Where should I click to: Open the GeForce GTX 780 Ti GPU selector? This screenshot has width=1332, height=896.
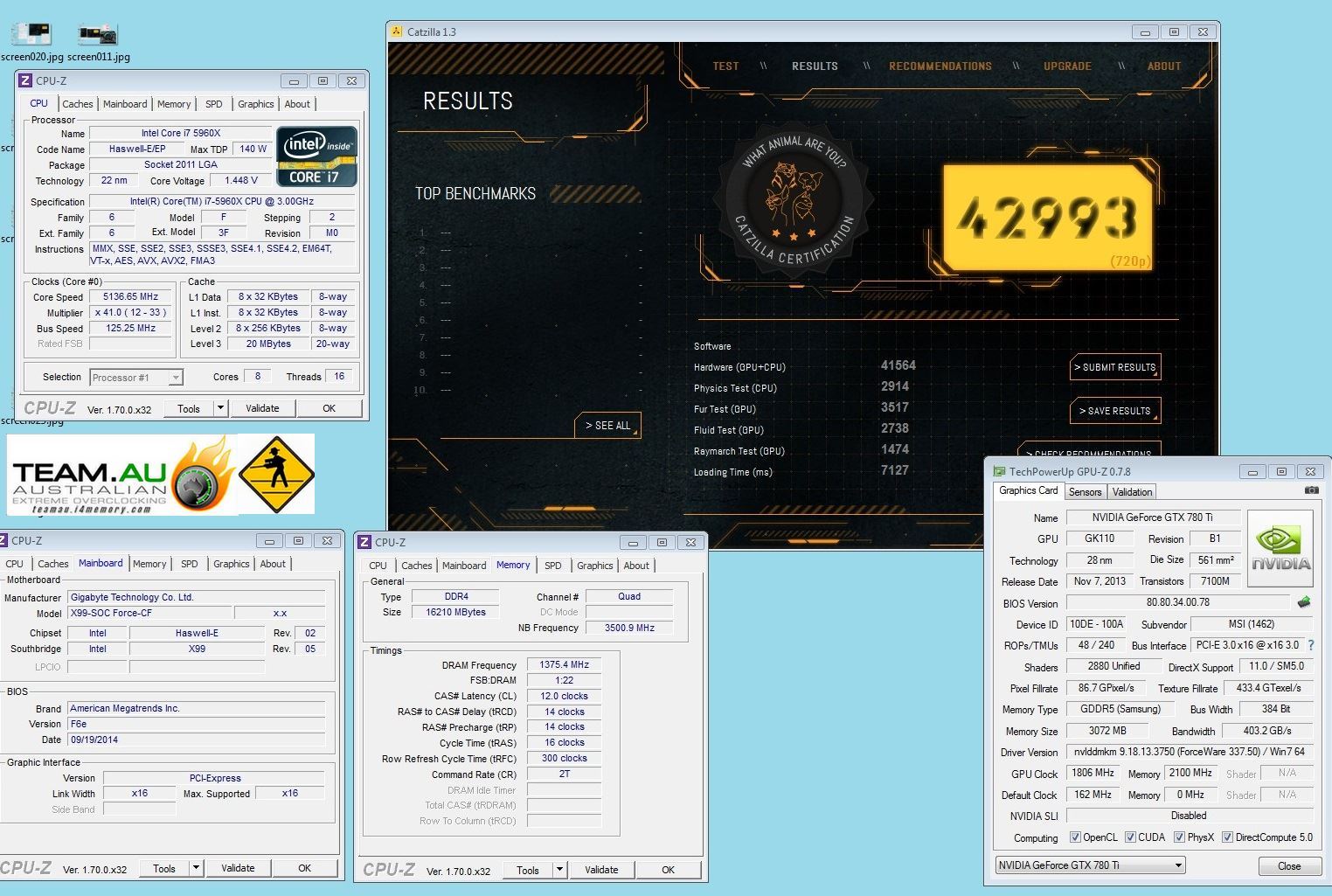pos(1090,865)
